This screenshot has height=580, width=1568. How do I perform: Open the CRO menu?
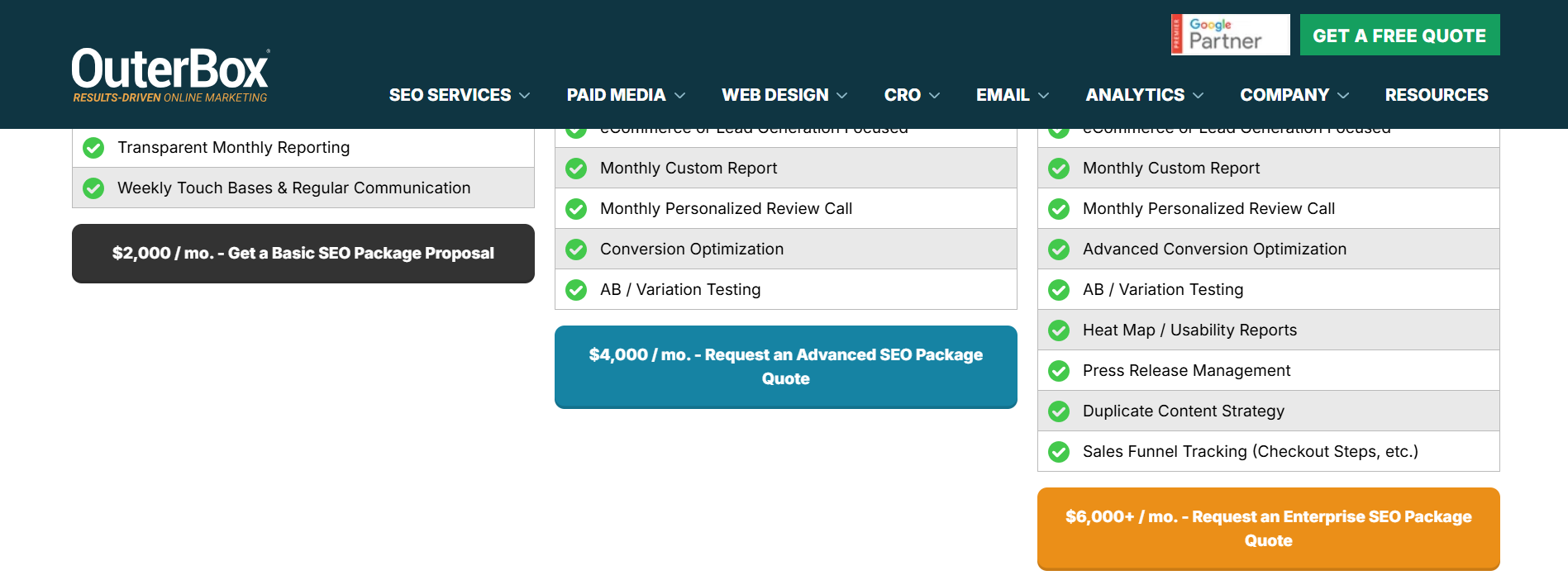coord(903,95)
